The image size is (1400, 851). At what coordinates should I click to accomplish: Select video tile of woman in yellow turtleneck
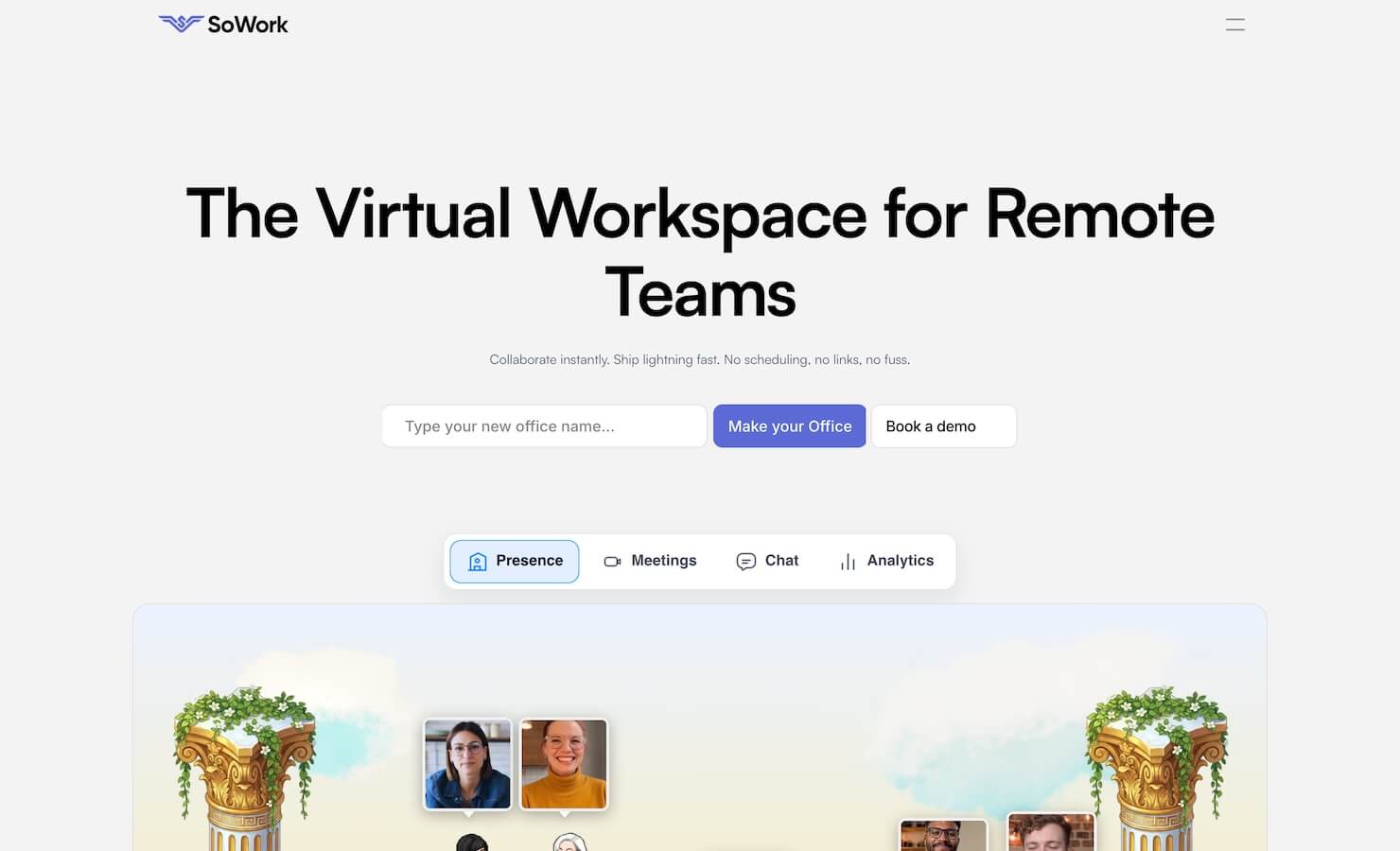coord(564,764)
